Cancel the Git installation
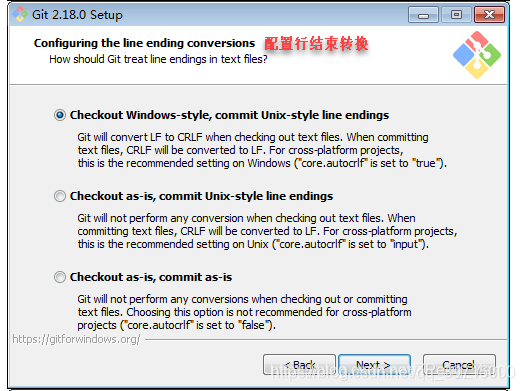This screenshot has width=525, height=391. pyautogui.click(x=459, y=365)
